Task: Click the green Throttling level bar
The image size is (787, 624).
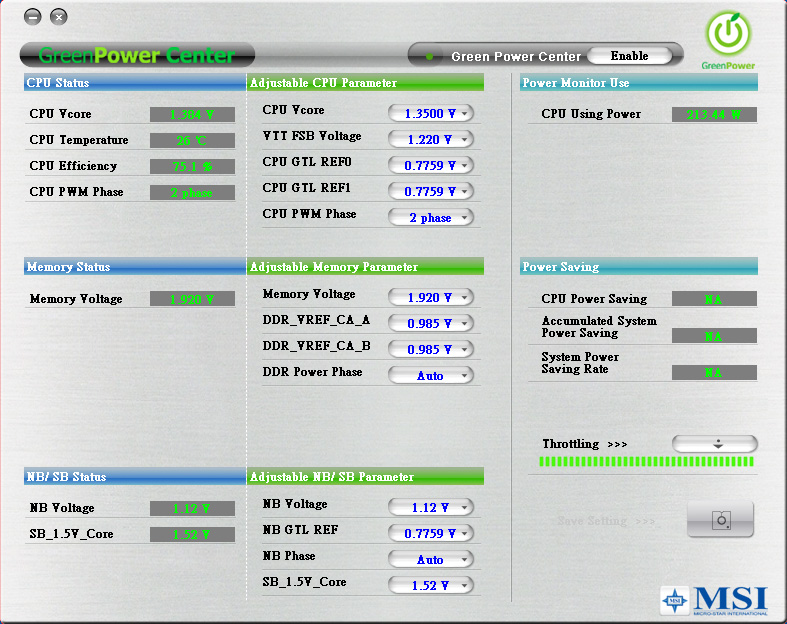Action: (646, 461)
